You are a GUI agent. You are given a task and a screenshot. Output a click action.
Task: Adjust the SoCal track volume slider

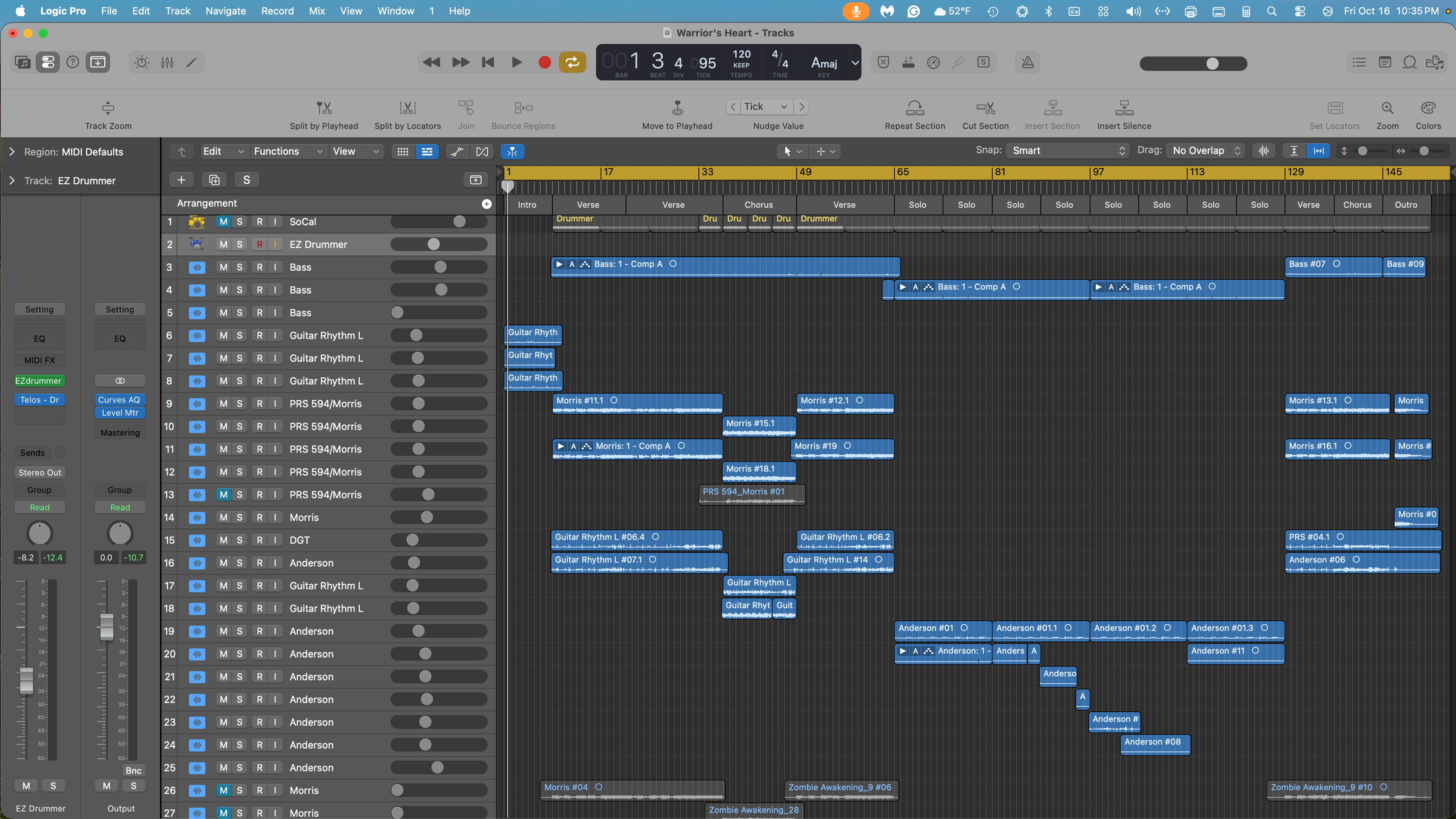(x=439, y=221)
